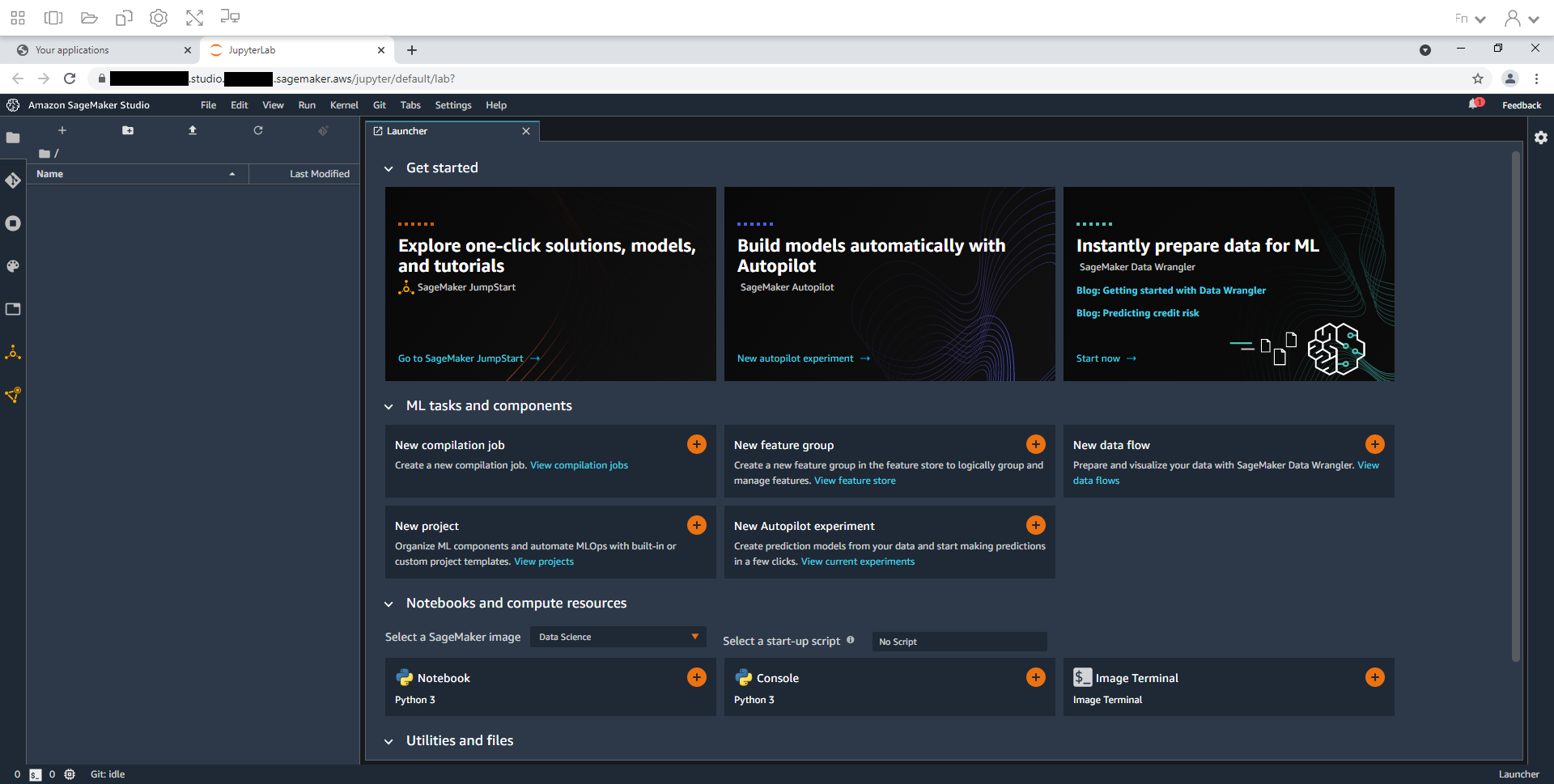
Task: Open SageMaker JumpStart from the sidebar
Action: [x=13, y=352]
